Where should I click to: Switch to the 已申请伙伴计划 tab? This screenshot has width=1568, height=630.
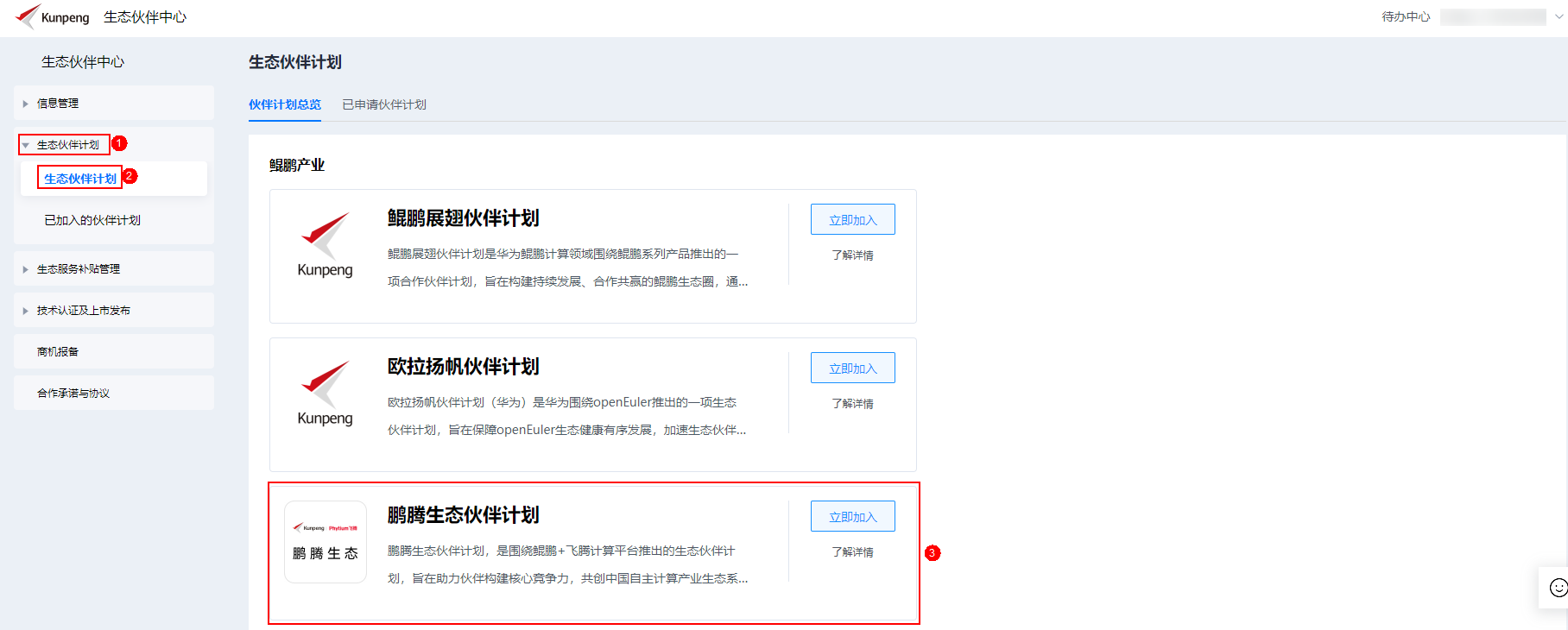(384, 104)
